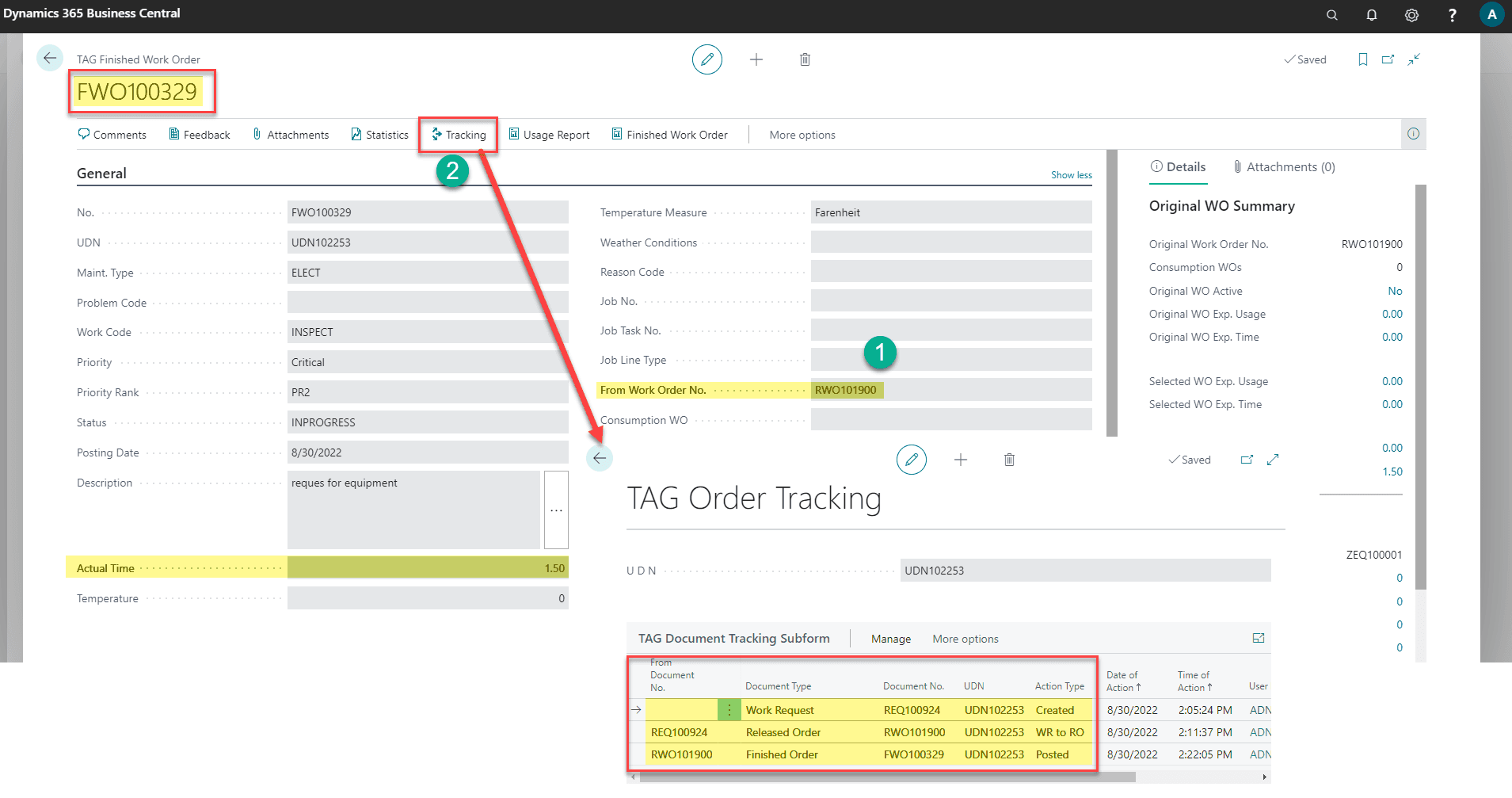Open the settings gear
Screen dimensions: 1512x798
point(1411,15)
